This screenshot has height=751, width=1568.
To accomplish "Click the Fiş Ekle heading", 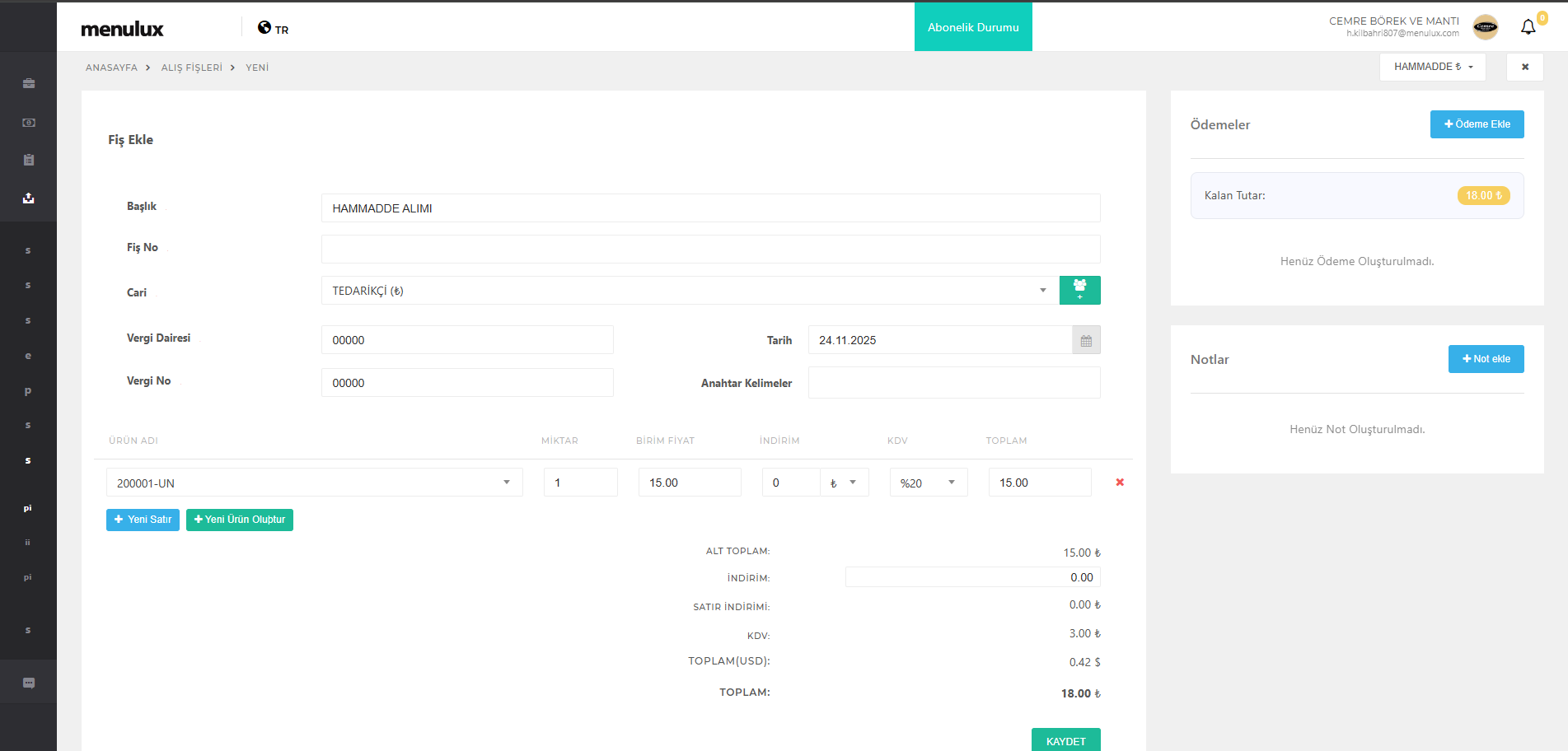I will coord(130,140).
